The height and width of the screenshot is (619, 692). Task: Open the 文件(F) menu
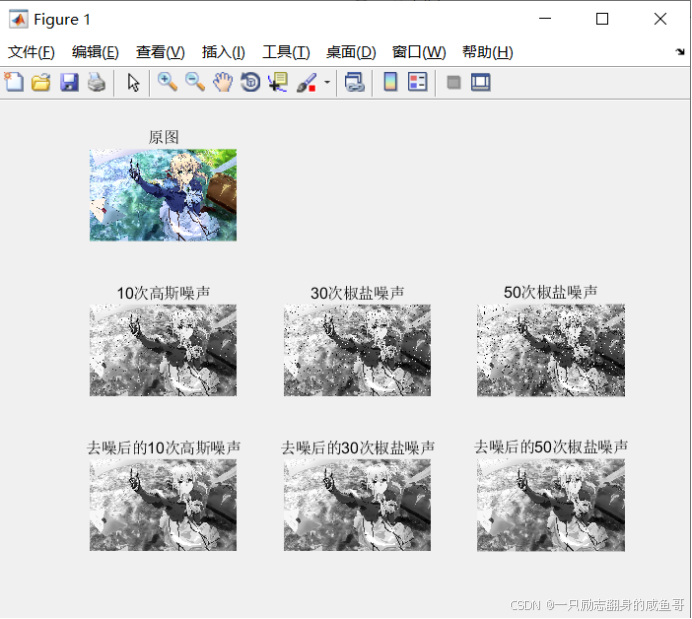[x=31, y=52]
